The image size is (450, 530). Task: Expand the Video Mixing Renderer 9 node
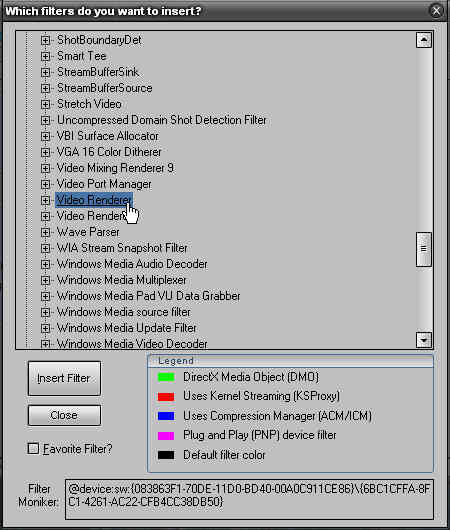(x=45, y=168)
